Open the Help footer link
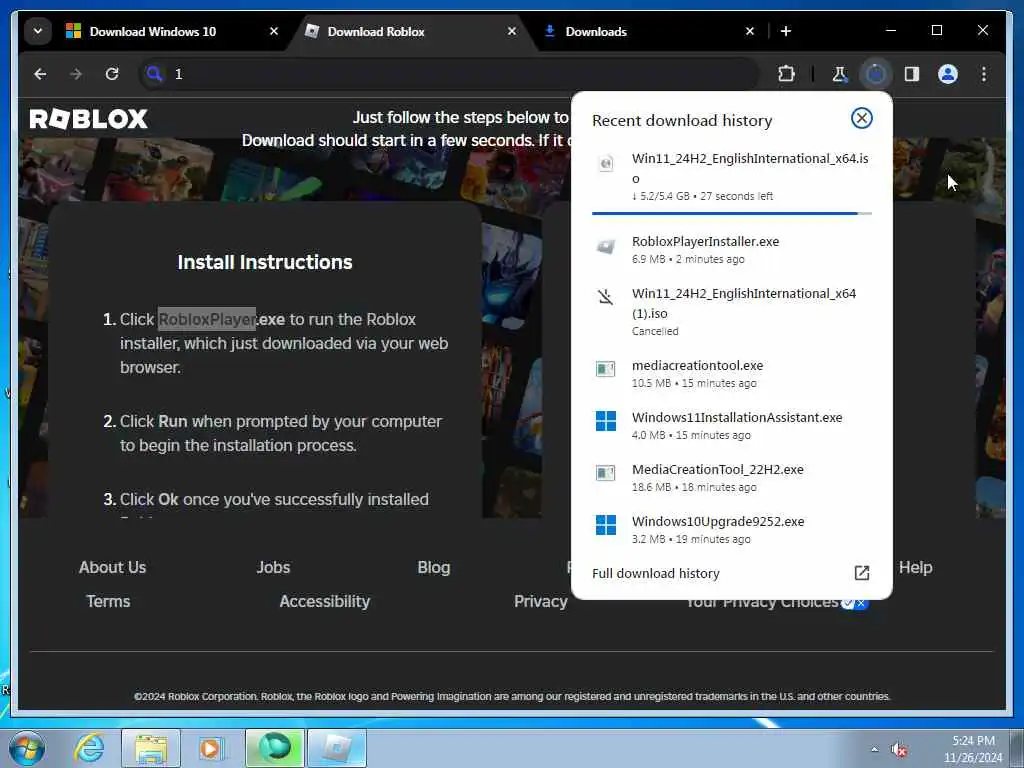 click(916, 568)
